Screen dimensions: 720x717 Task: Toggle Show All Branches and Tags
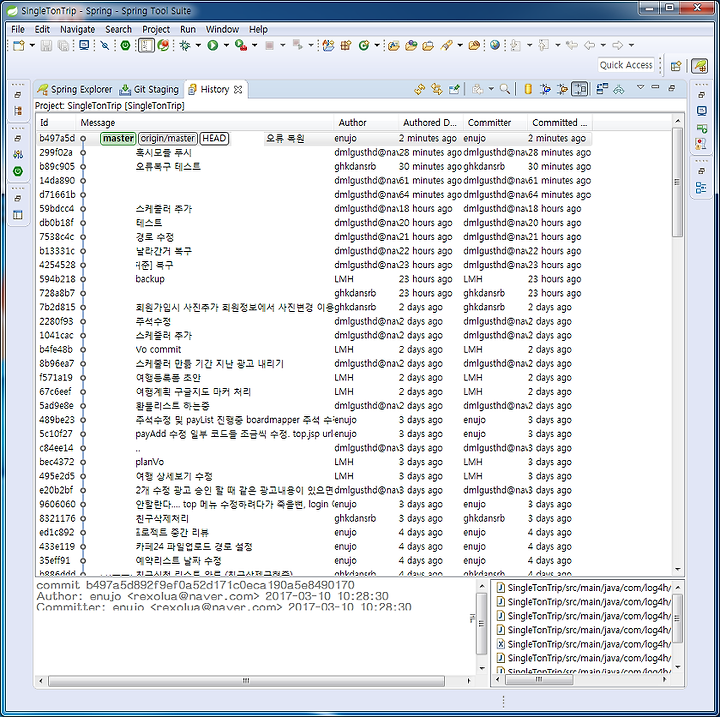[x=545, y=90]
